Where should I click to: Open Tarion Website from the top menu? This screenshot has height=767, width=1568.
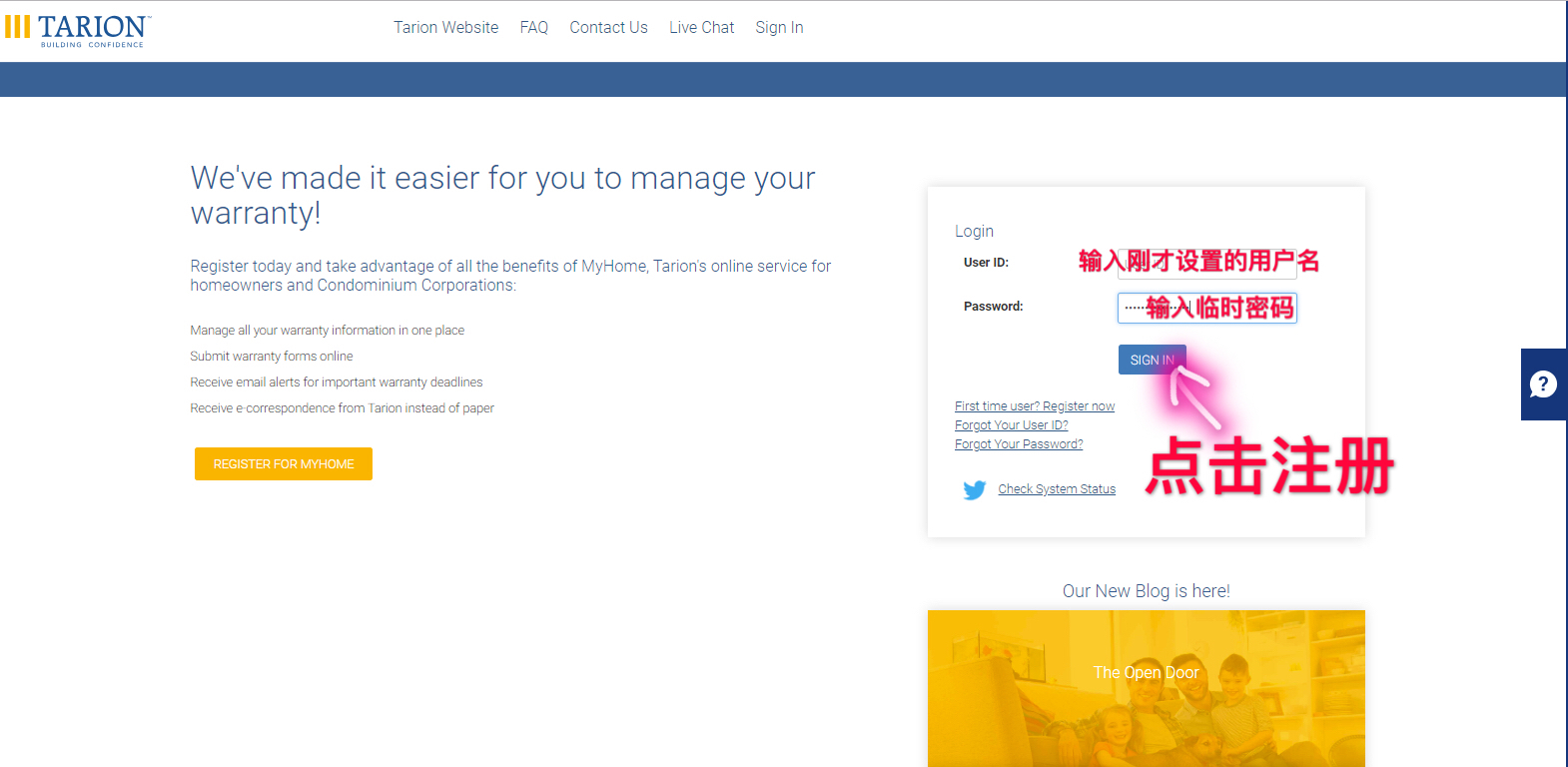pos(445,28)
